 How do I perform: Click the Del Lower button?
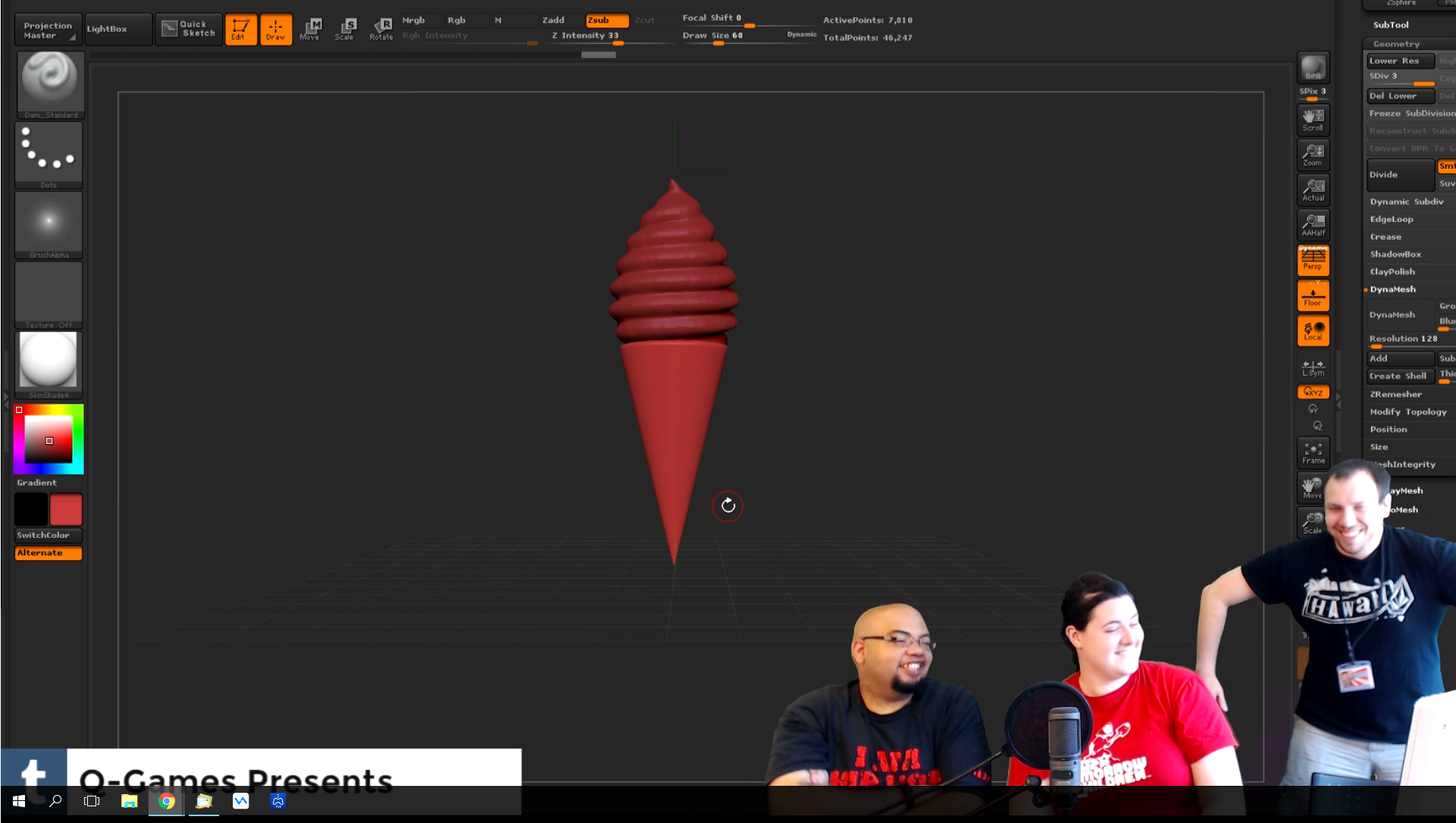[1400, 96]
